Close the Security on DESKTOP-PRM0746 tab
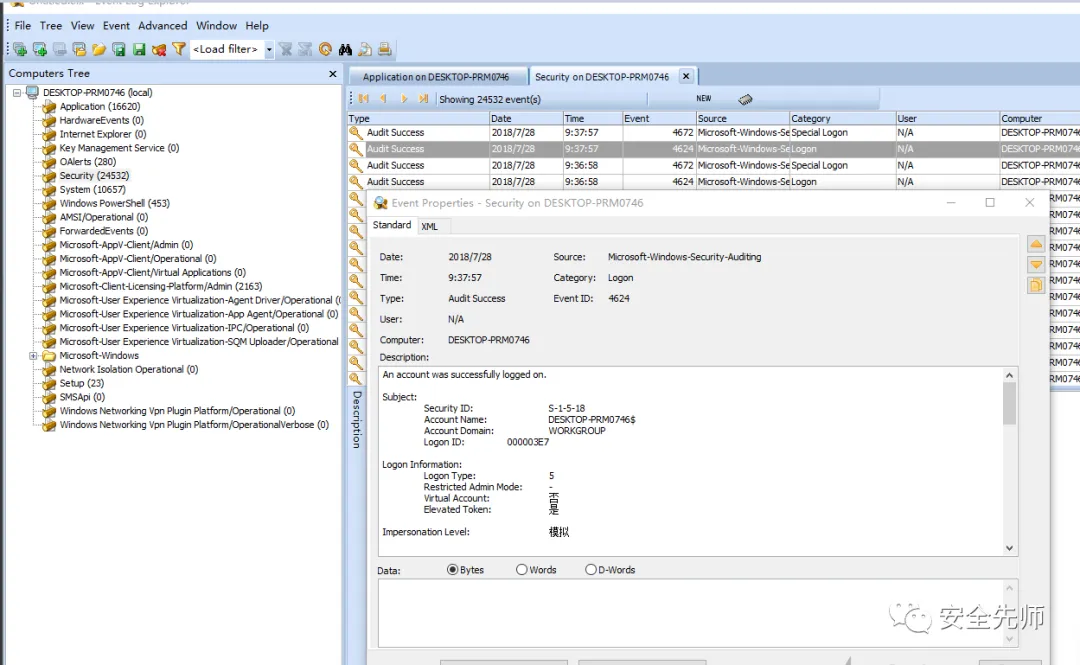The width and height of the screenshot is (1080, 665). tap(686, 76)
